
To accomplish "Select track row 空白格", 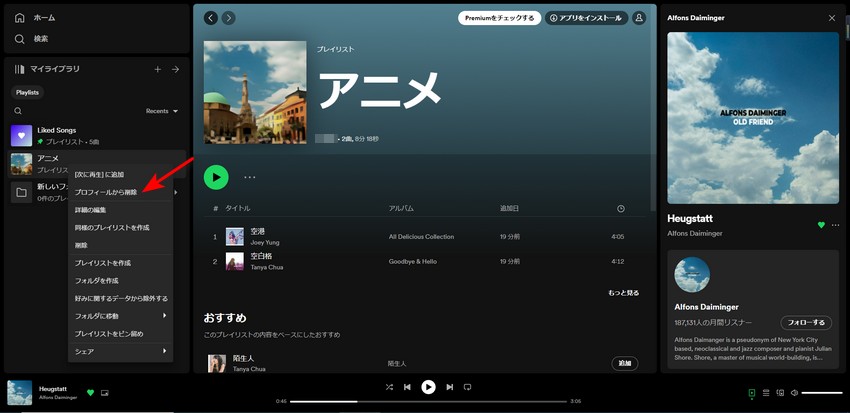I will 424,262.
